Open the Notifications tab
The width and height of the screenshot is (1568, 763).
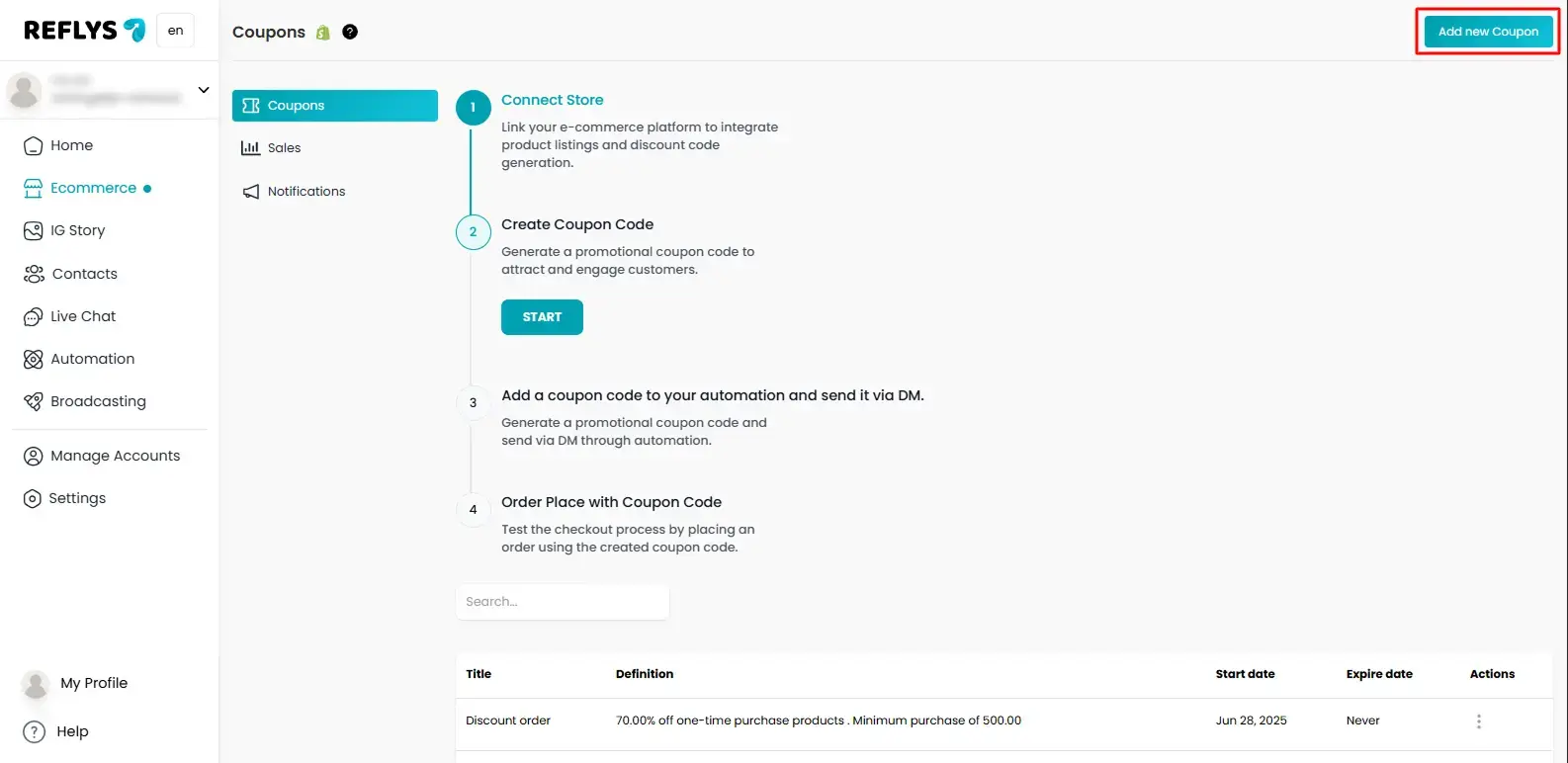pyautogui.click(x=305, y=192)
